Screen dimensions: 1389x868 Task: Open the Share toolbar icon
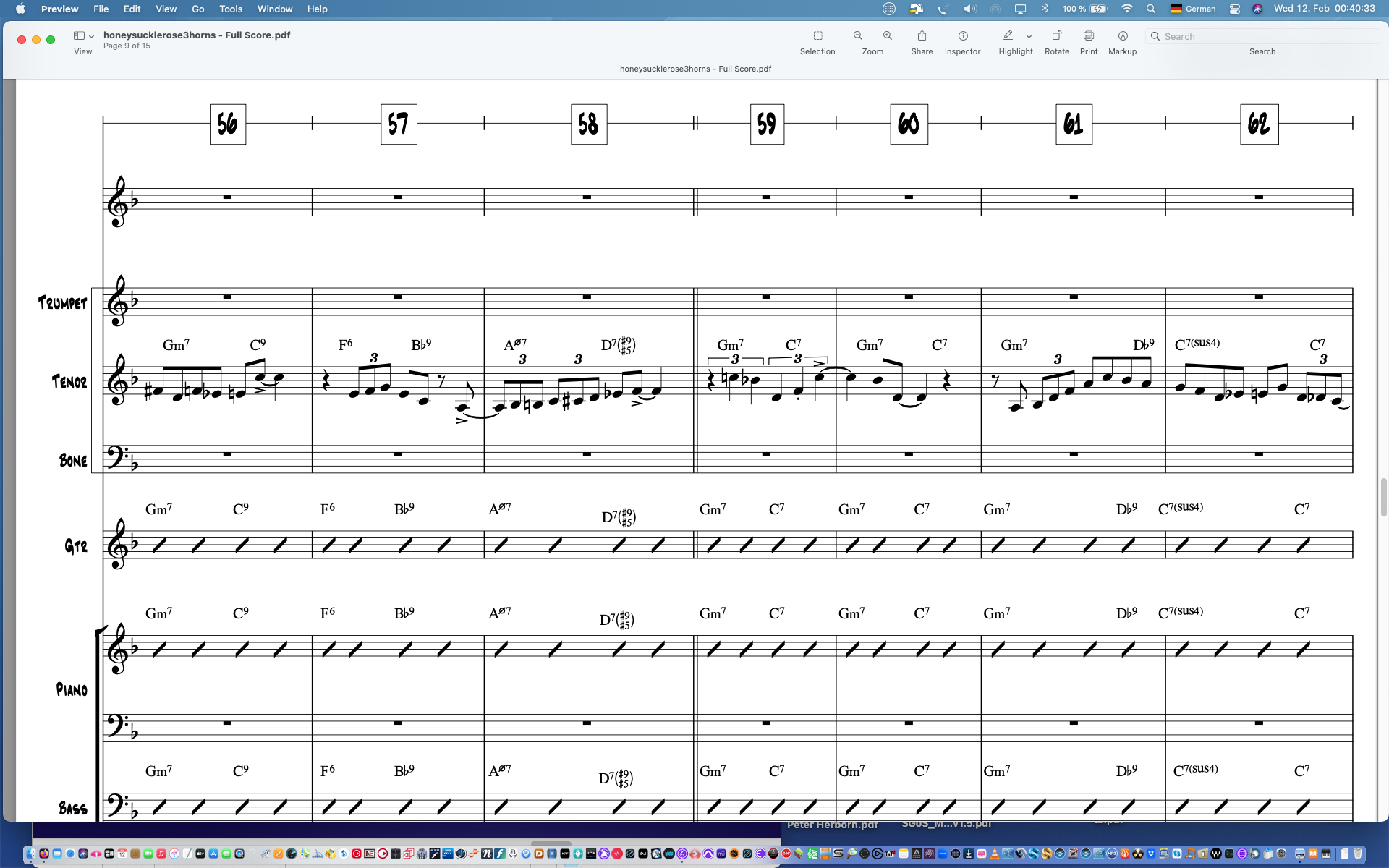pos(922,36)
